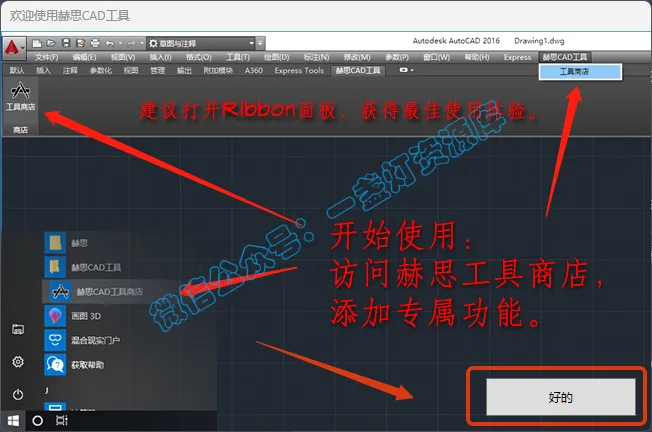Switch to the A360 ribbon tab
The width and height of the screenshot is (652, 432).
point(254,70)
